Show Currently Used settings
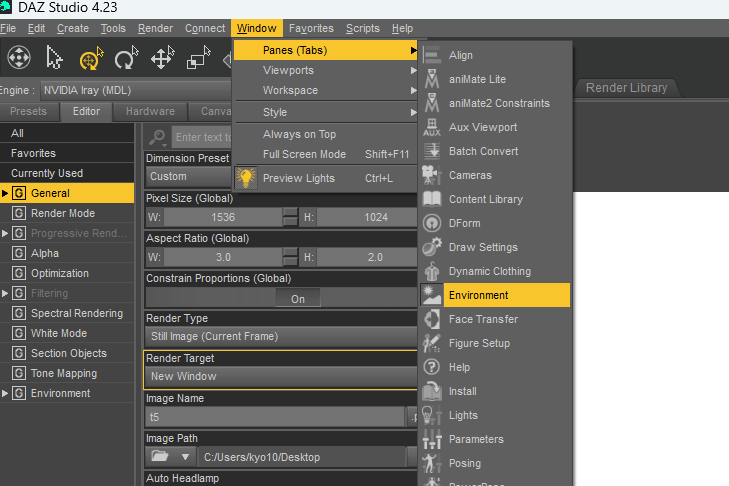The height and width of the screenshot is (486, 729). 67,173
